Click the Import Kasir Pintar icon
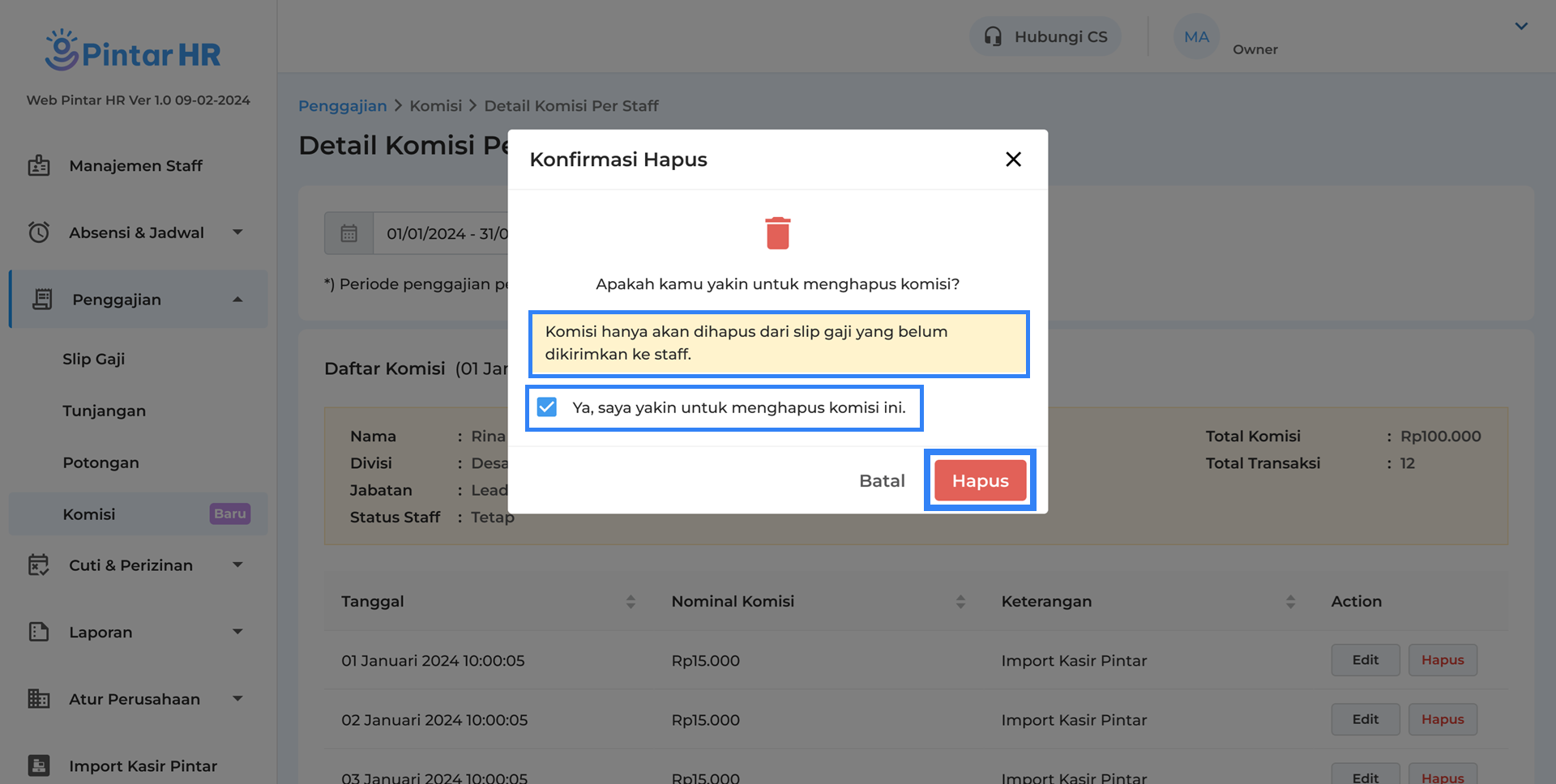Image resolution: width=1556 pixels, height=784 pixels. point(39,765)
